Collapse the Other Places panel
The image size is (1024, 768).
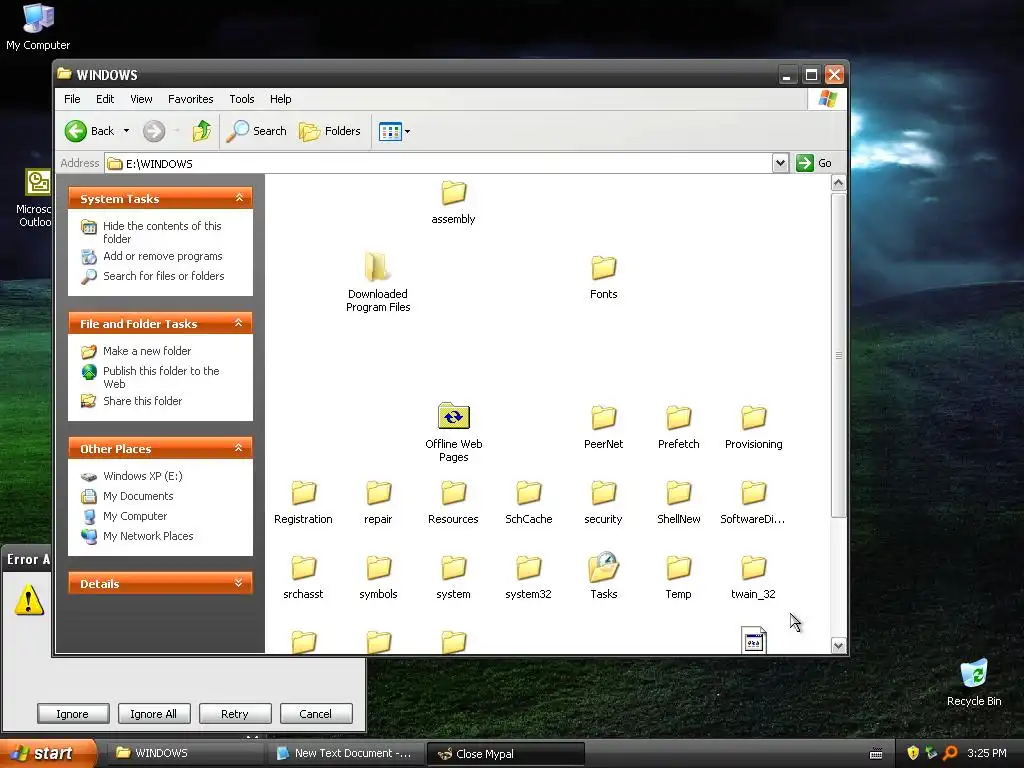[x=239, y=448]
